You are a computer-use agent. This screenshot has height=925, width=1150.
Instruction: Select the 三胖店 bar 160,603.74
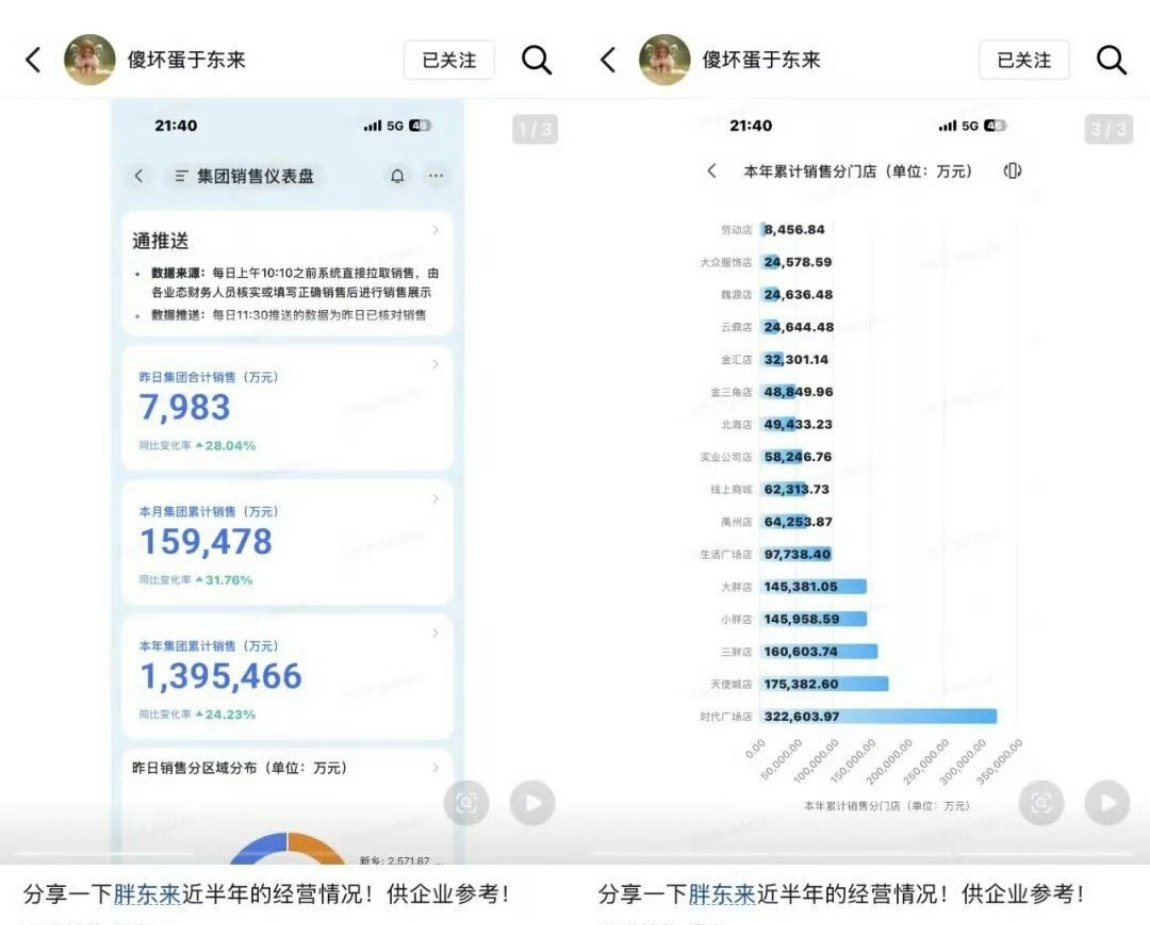pyautogui.click(x=819, y=651)
